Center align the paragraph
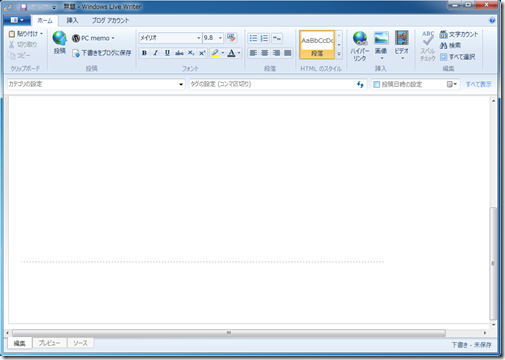This screenshot has width=505, height=360. click(x=265, y=53)
